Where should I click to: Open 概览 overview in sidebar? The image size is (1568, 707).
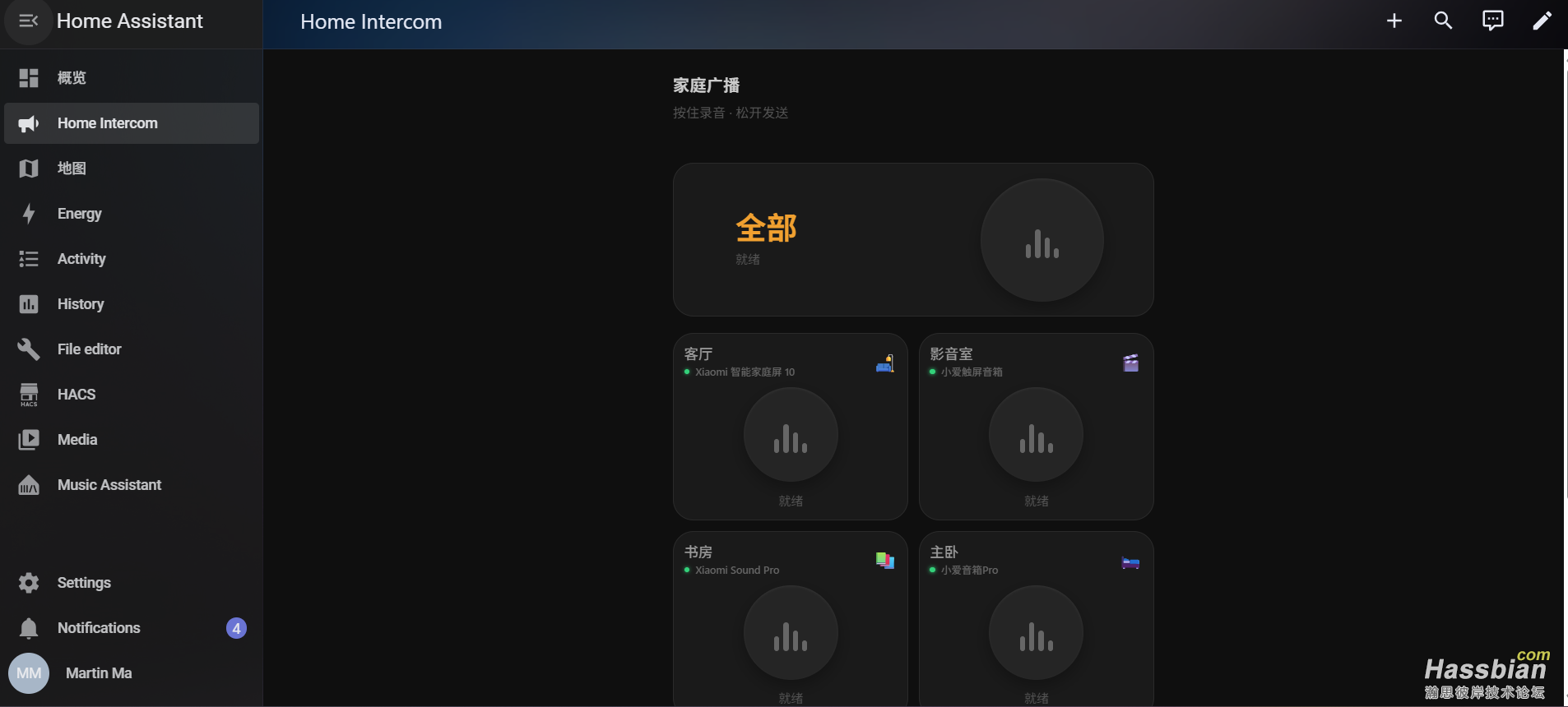click(132, 78)
